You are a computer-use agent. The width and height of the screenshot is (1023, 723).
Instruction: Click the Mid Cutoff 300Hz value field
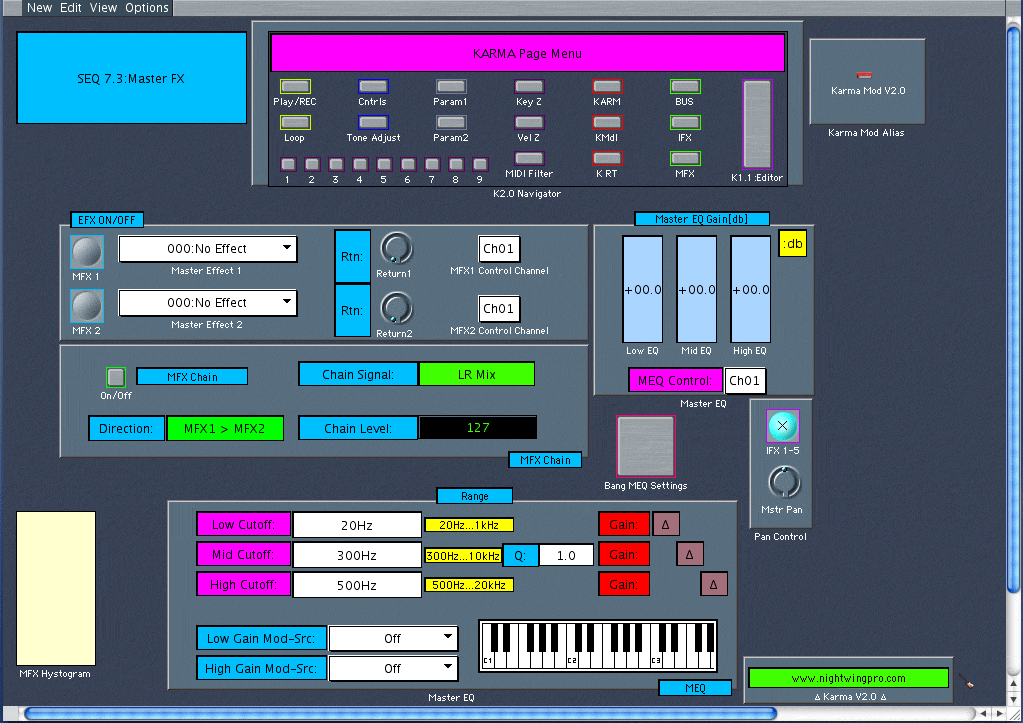click(x=357, y=555)
